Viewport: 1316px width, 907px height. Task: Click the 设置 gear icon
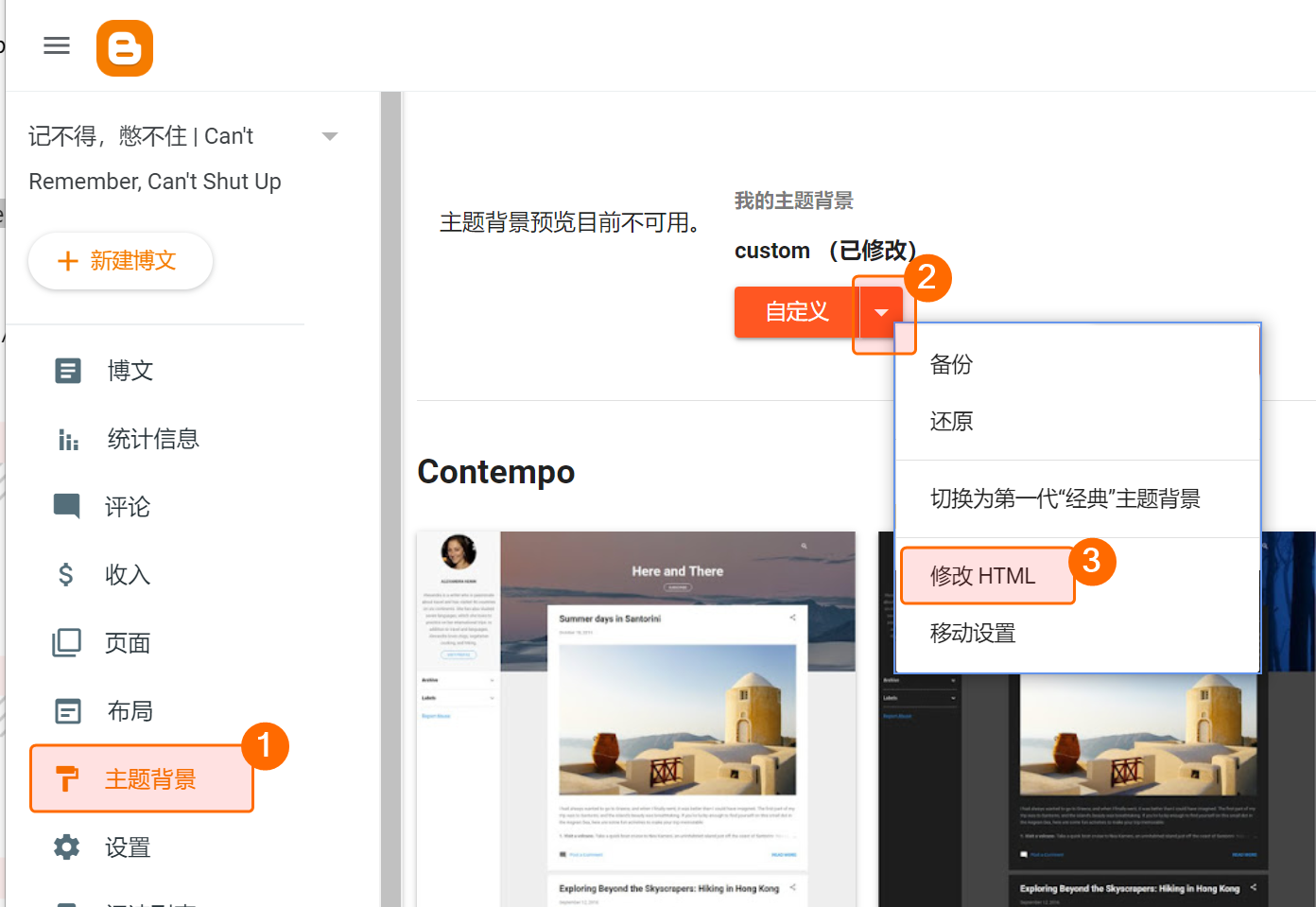coord(67,847)
